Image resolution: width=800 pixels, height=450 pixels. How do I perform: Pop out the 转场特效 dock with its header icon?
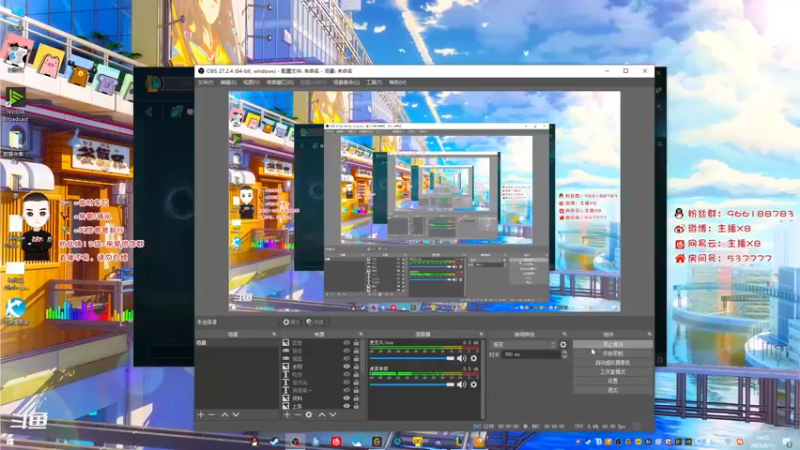[x=564, y=334]
